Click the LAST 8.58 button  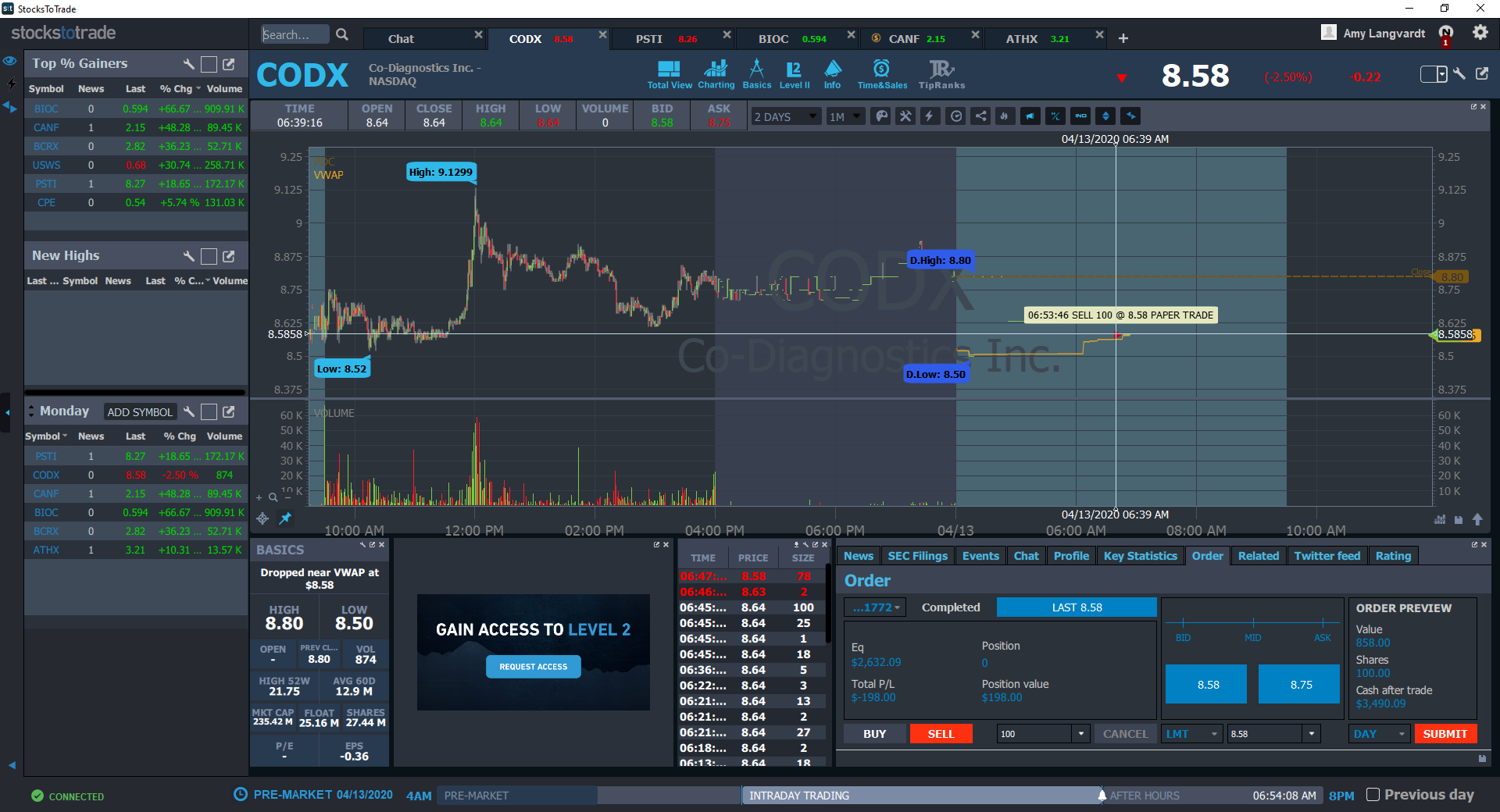click(x=1077, y=607)
